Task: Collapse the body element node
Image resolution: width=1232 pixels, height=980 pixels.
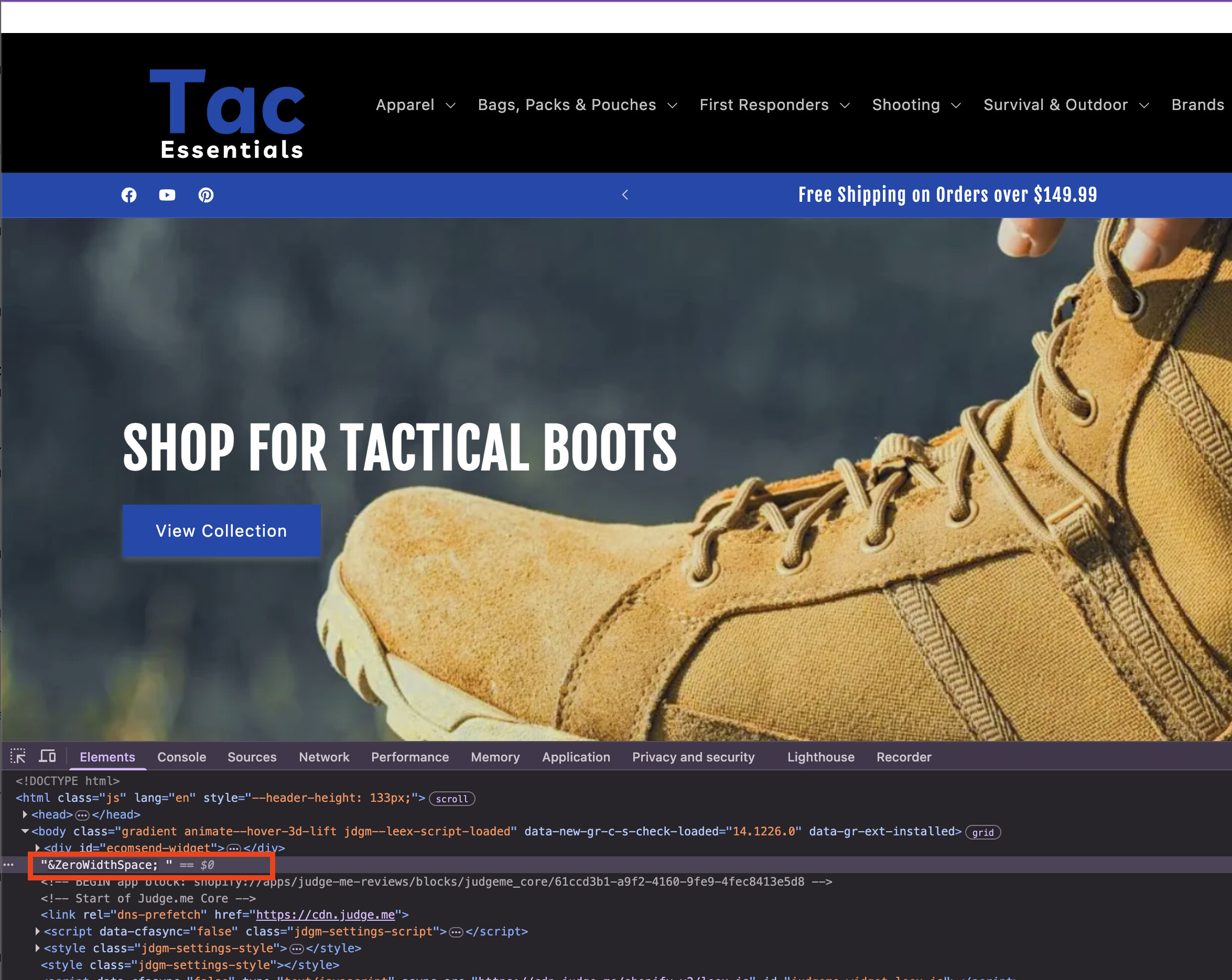Action: coord(25,832)
